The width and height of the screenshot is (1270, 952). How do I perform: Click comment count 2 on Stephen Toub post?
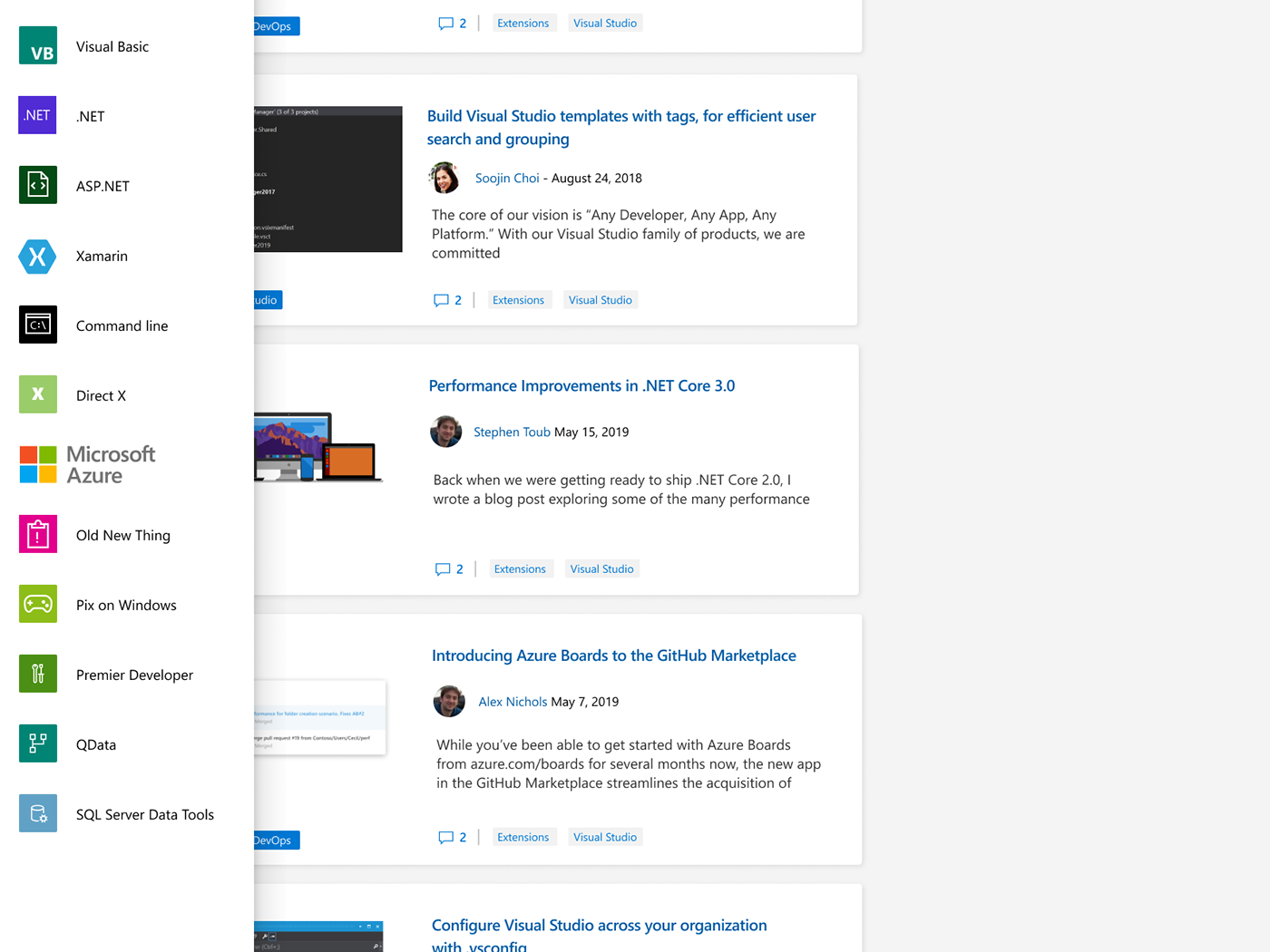click(x=460, y=569)
